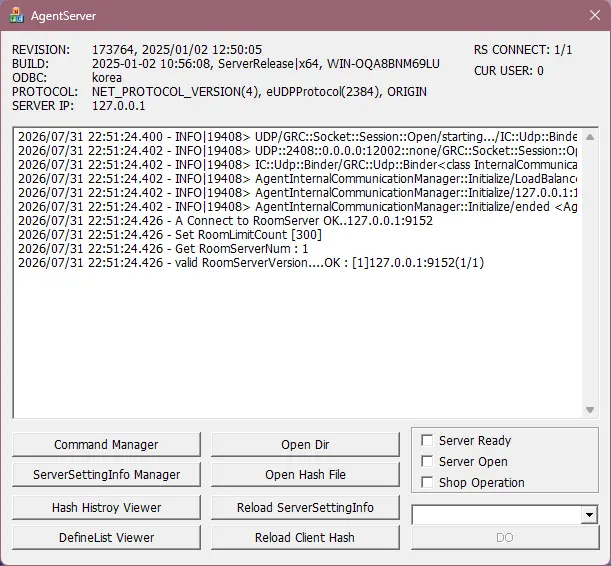Screen dimensions: 611x566
Task: Click the DO button
Action: click(505, 538)
